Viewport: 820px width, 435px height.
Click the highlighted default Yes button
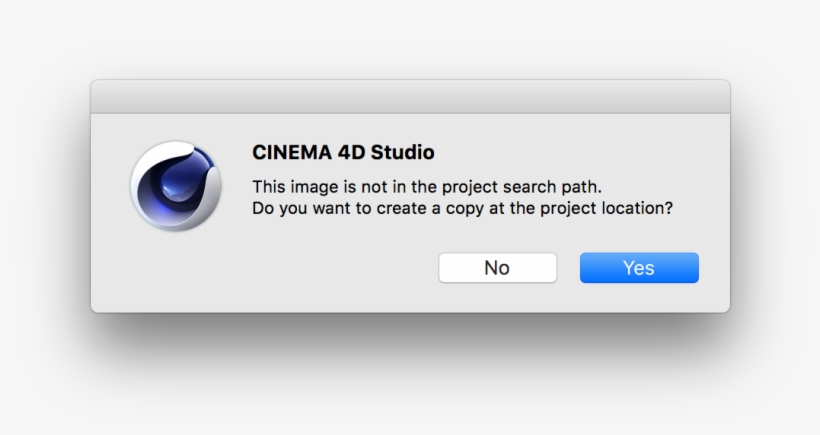pos(639,268)
